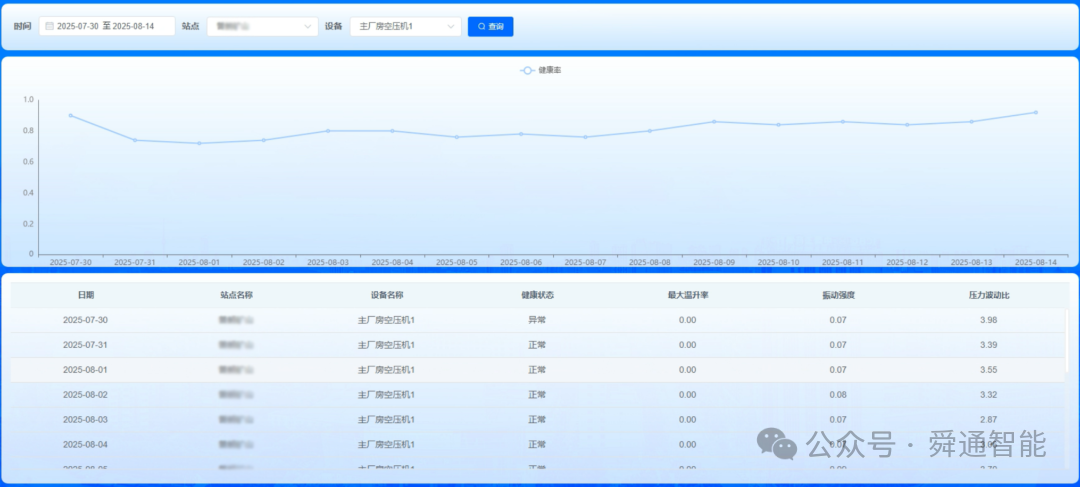Click the 2025-08-12 label on the chart x-axis
The height and width of the screenshot is (487, 1080).
pyautogui.click(x=907, y=262)
